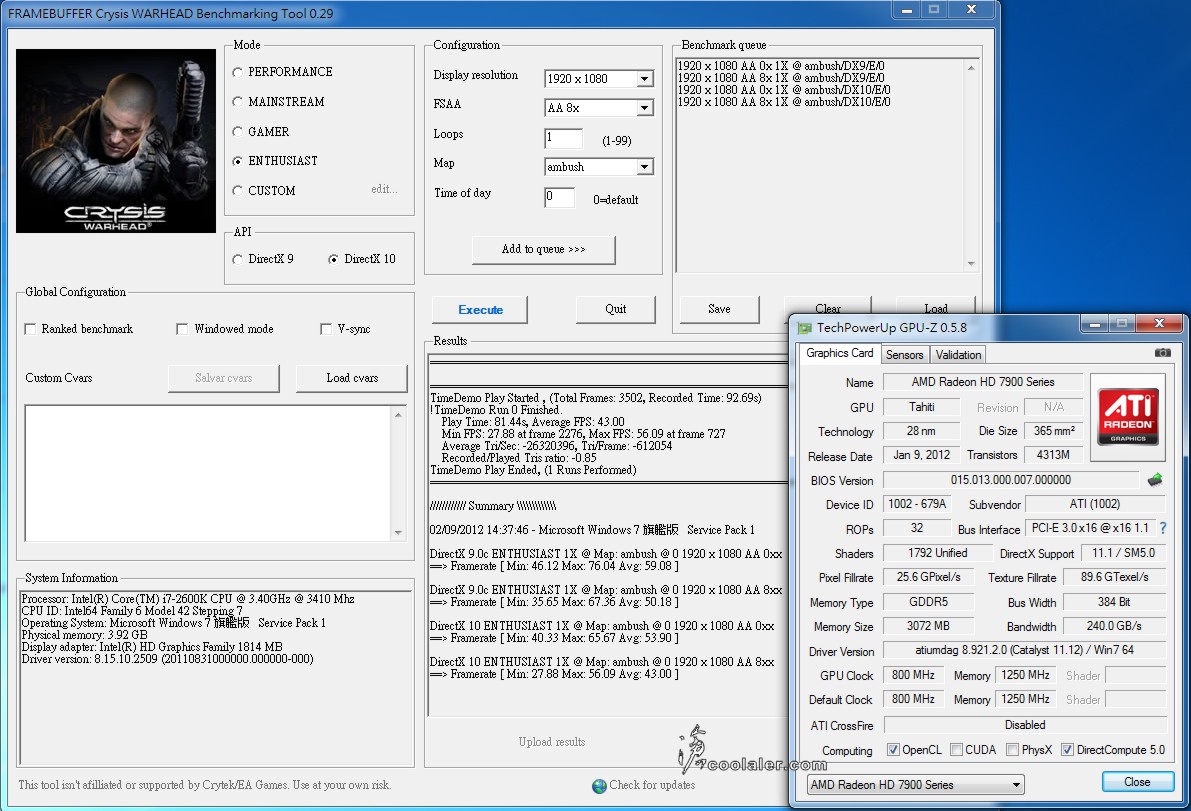
Task: Click the Custom Cvars scrollbar down arrow
Action: pos(398,533)
